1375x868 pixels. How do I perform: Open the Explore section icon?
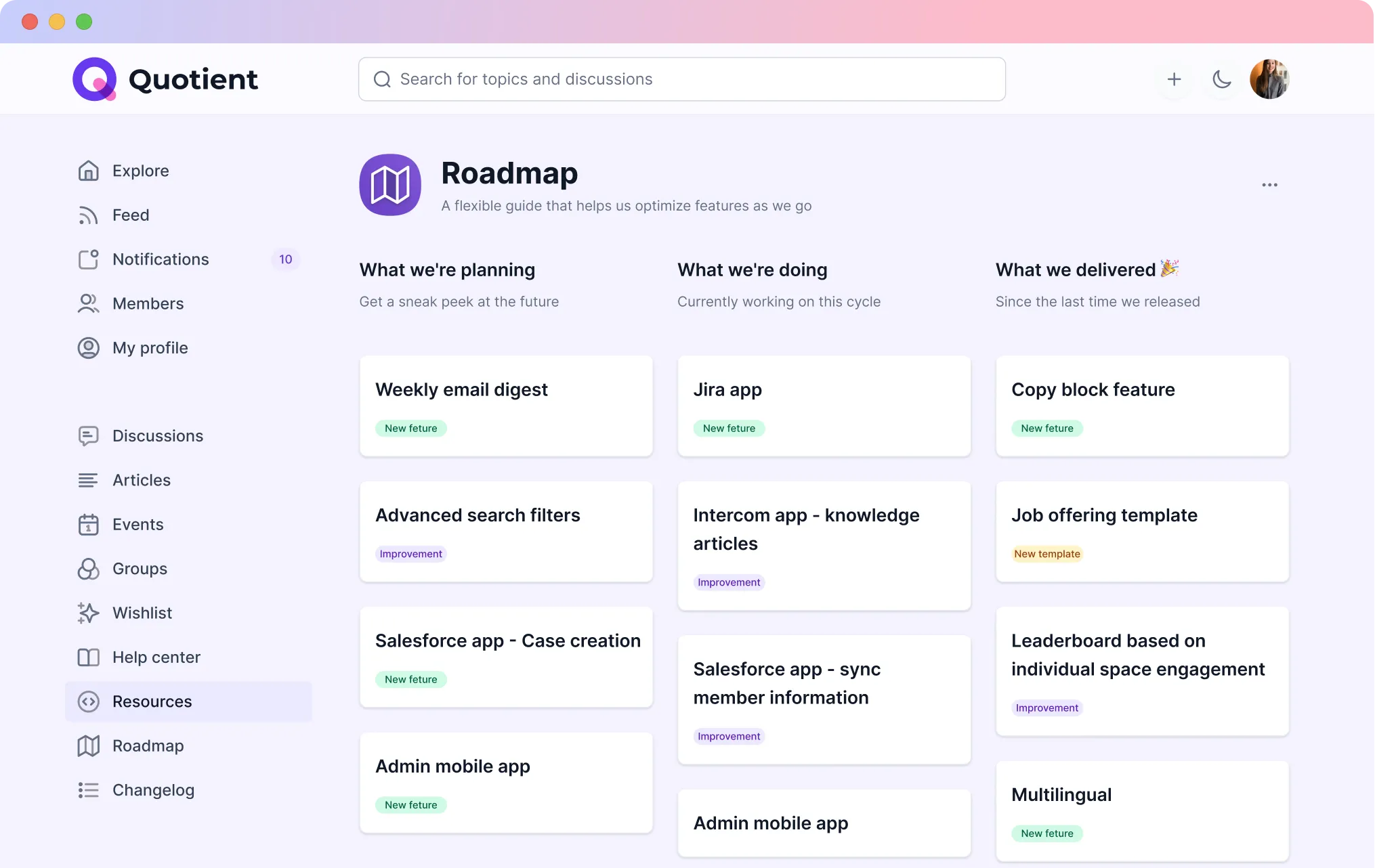(x=89, y=171)
